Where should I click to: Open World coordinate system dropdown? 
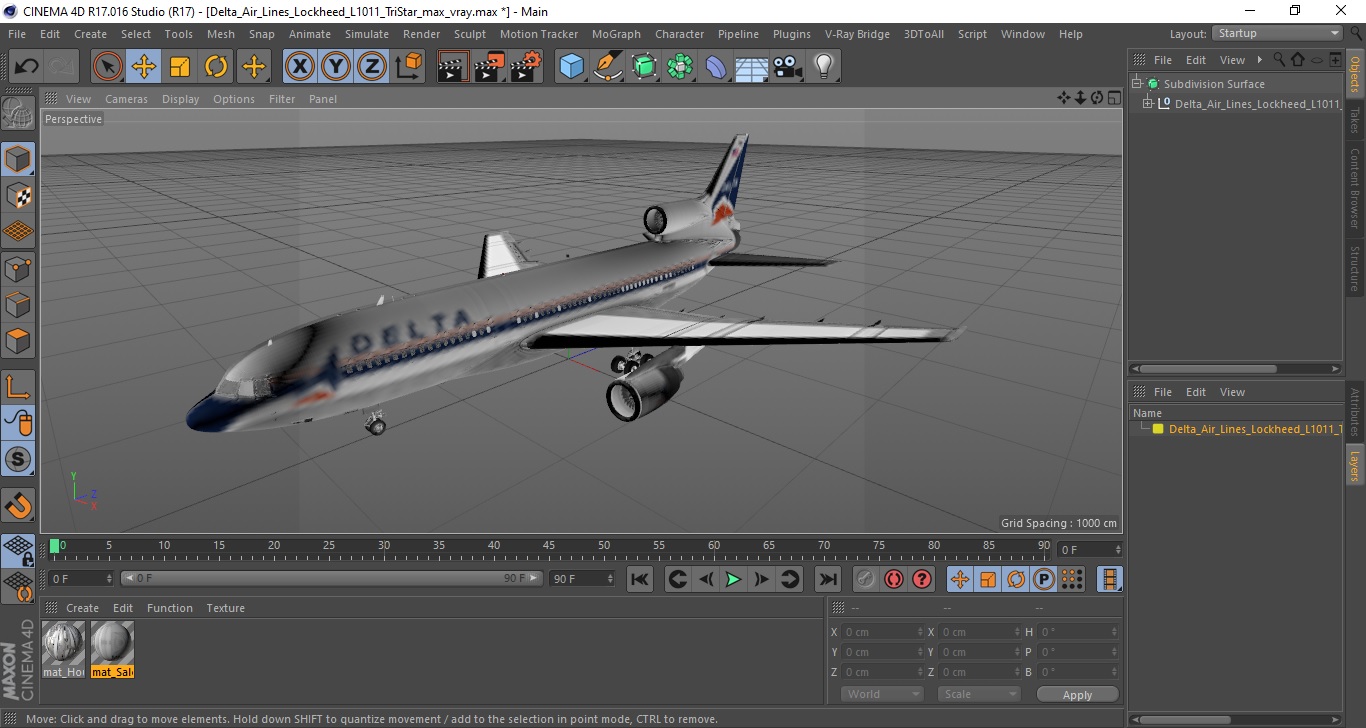coord(882,694)
